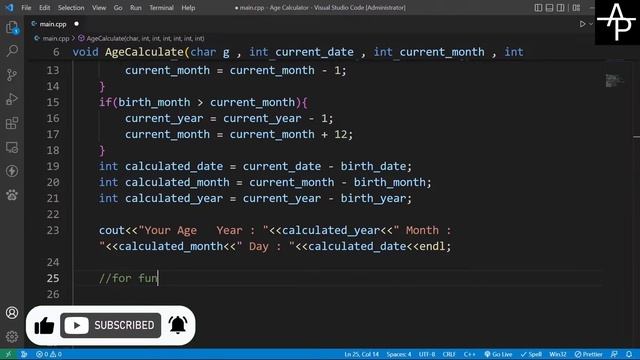Click CRLF end of line setting
Image resolution: width=640 pixels, height=360 pixels.
[x=449, y=354]
